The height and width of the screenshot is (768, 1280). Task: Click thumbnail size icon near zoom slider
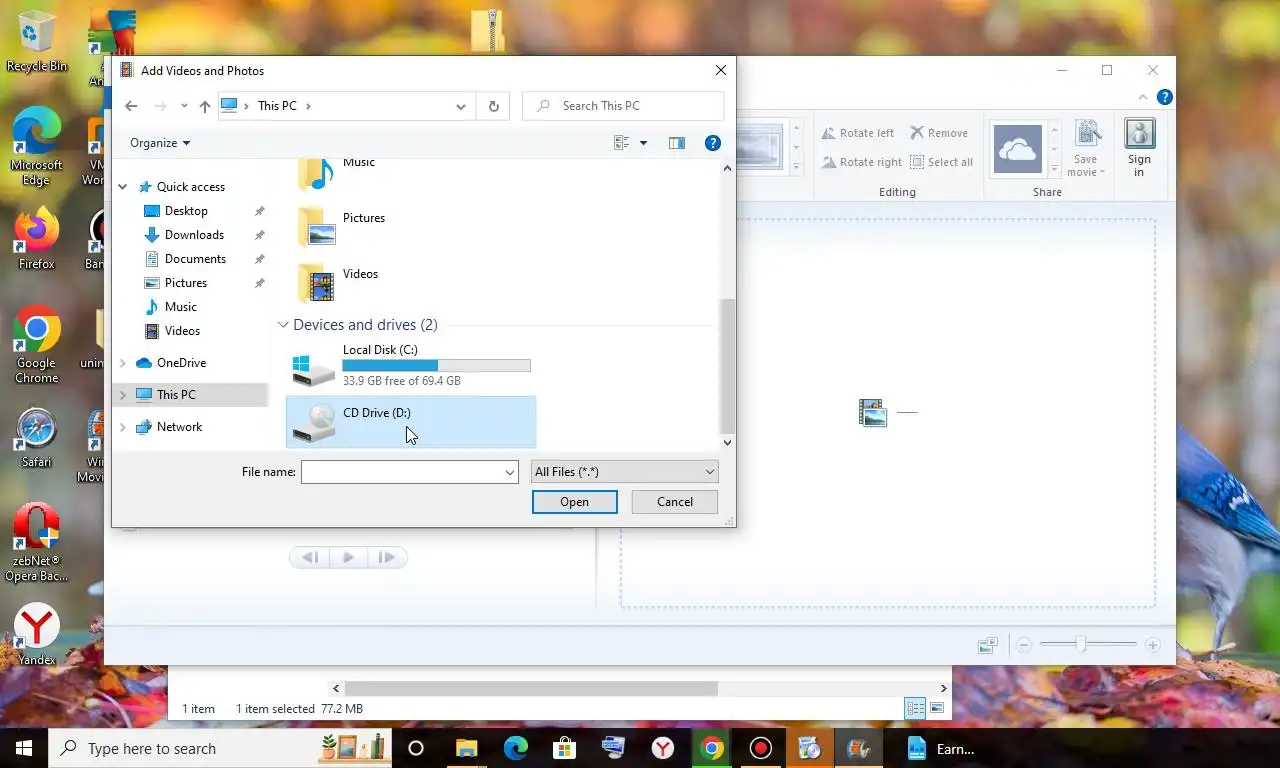[x=988, y=646]
